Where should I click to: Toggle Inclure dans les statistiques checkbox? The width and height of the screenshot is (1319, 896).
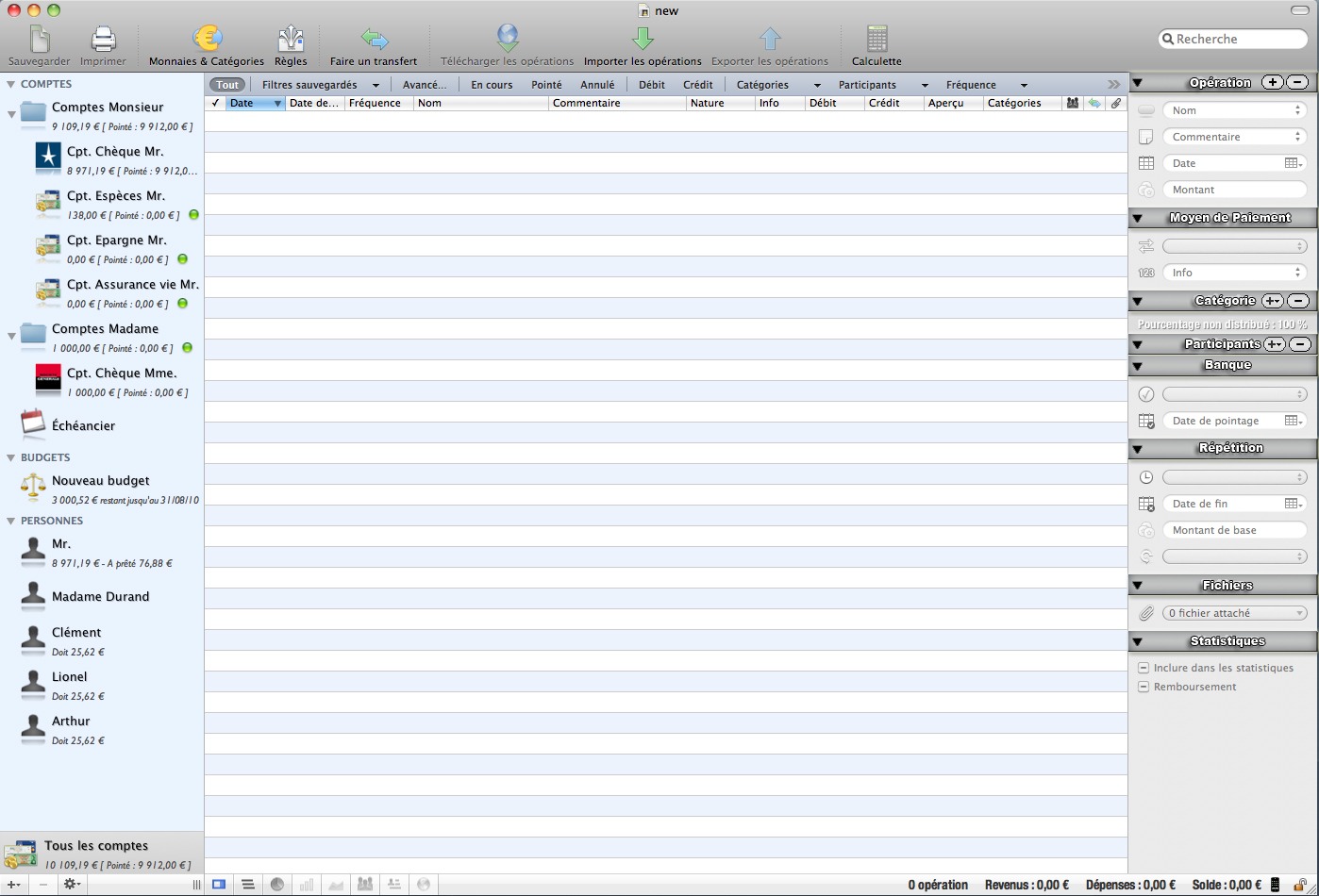[1144, 668]
